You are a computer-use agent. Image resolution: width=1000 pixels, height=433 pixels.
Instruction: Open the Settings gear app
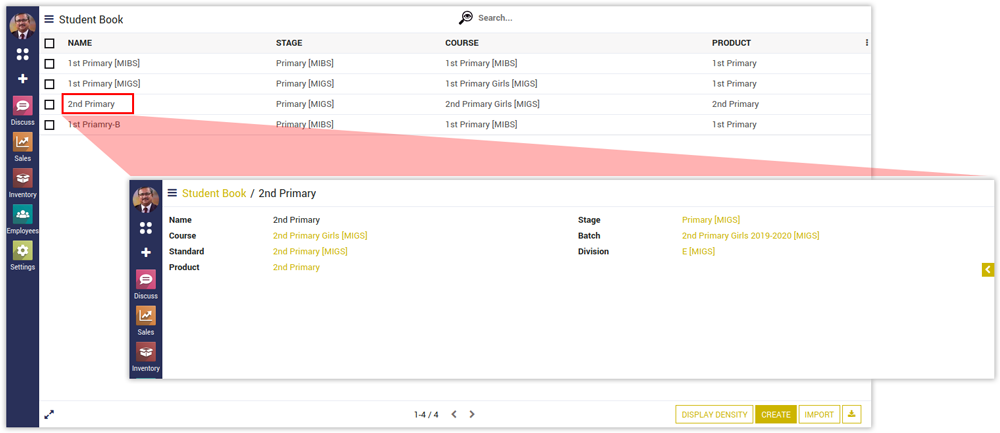coord(22,251)
